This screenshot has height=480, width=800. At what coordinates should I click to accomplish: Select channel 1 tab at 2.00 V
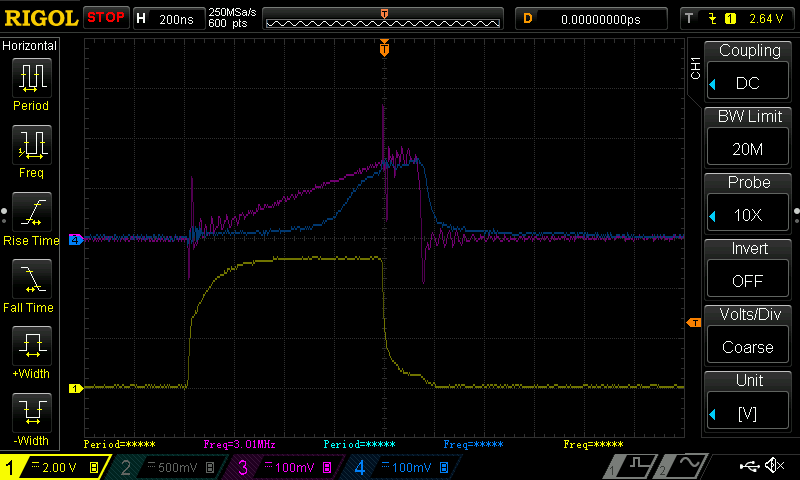pyautogui.click(x=52, y=467)
